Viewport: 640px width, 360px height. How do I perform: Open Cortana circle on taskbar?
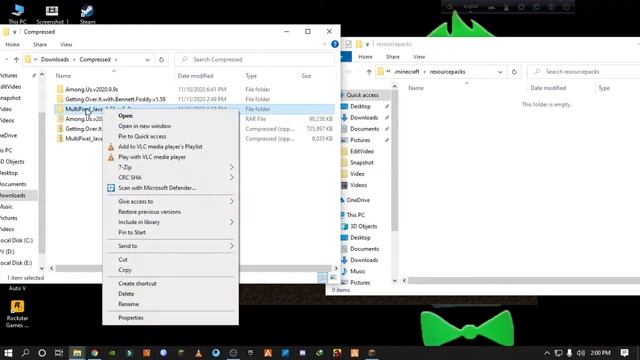coord(42,353)
